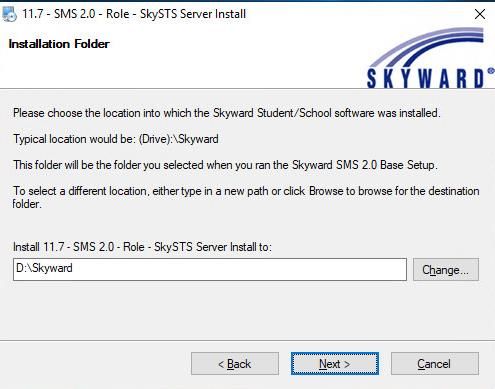This screenshot has height=389, width=495.
Task: Click the "Installation Folder" heading
Action: pos(59,44)
